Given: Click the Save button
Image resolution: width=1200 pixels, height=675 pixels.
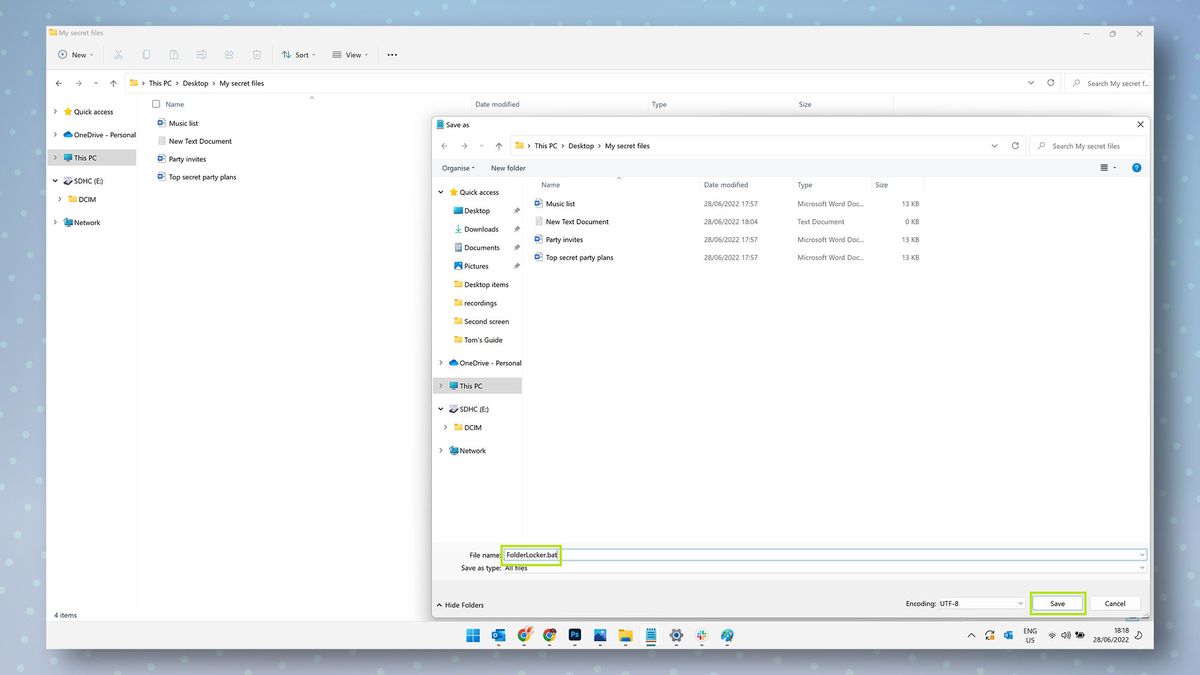Looking at the screenshot, I should point(1057,603).
